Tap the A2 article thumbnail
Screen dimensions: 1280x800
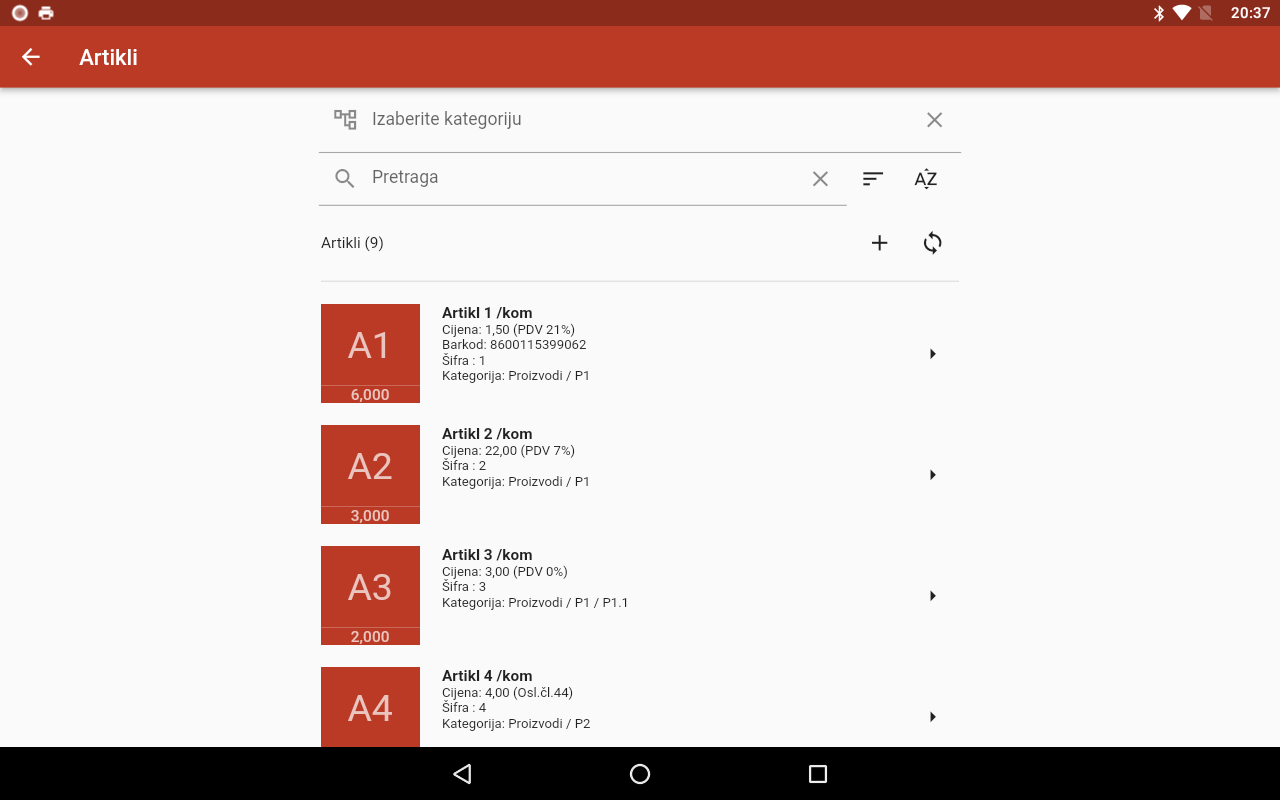pyautogui.click(x=370, y=466)
